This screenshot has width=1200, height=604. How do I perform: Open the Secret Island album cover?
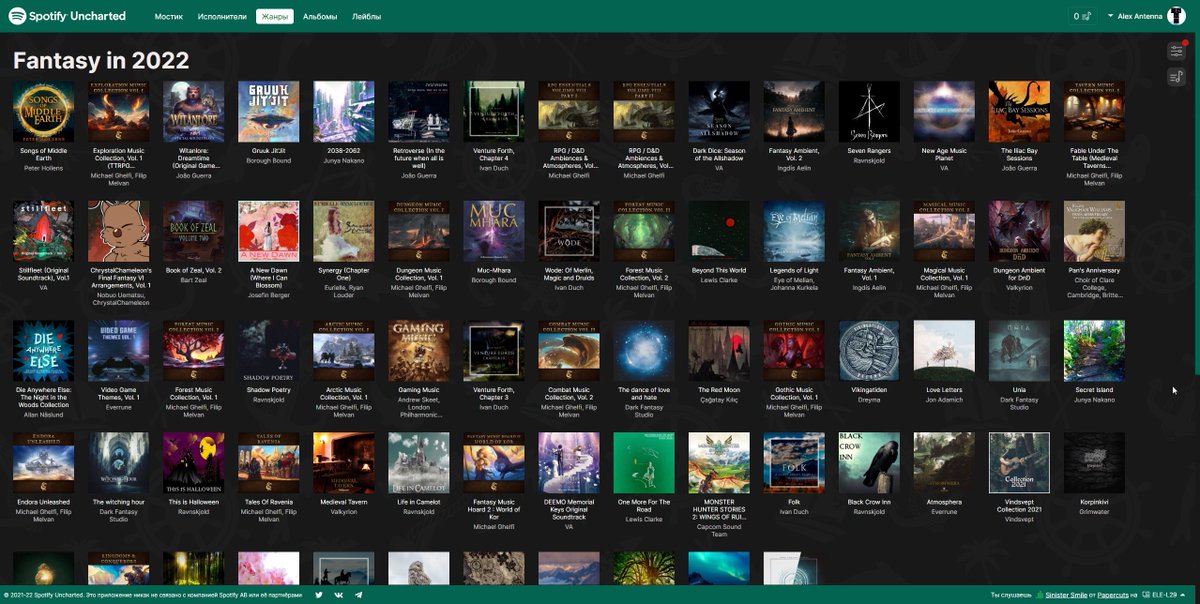(x=1094, y=351)
